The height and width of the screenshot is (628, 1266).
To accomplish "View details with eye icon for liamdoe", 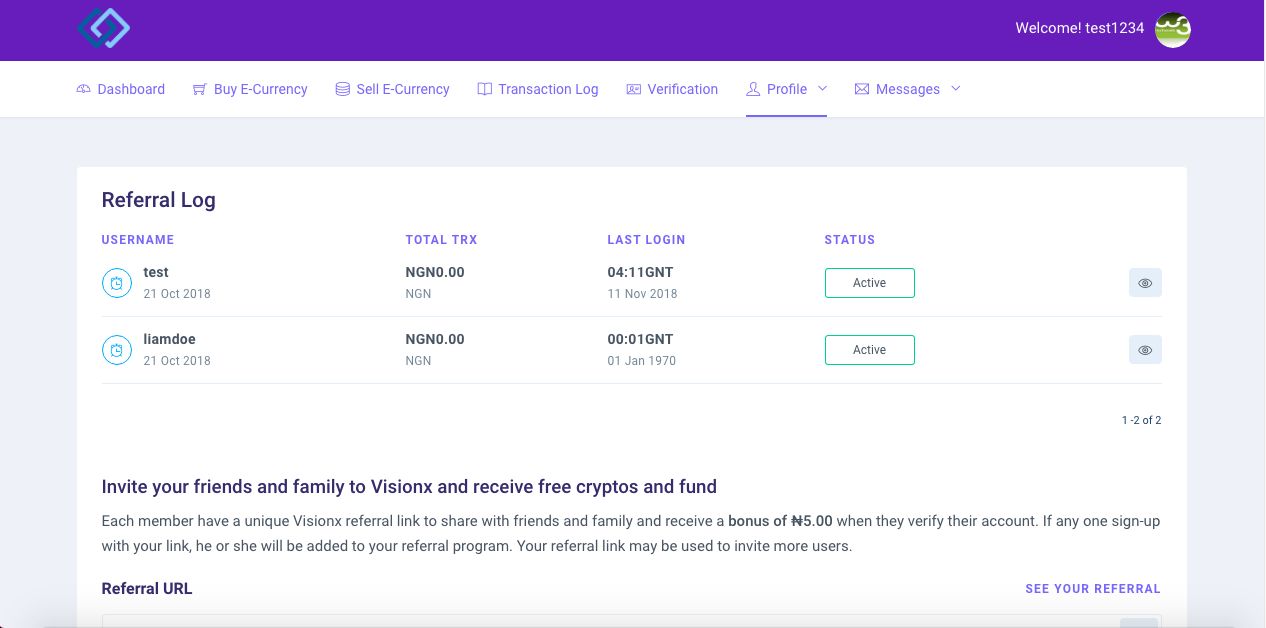I will coord(1145,350).
